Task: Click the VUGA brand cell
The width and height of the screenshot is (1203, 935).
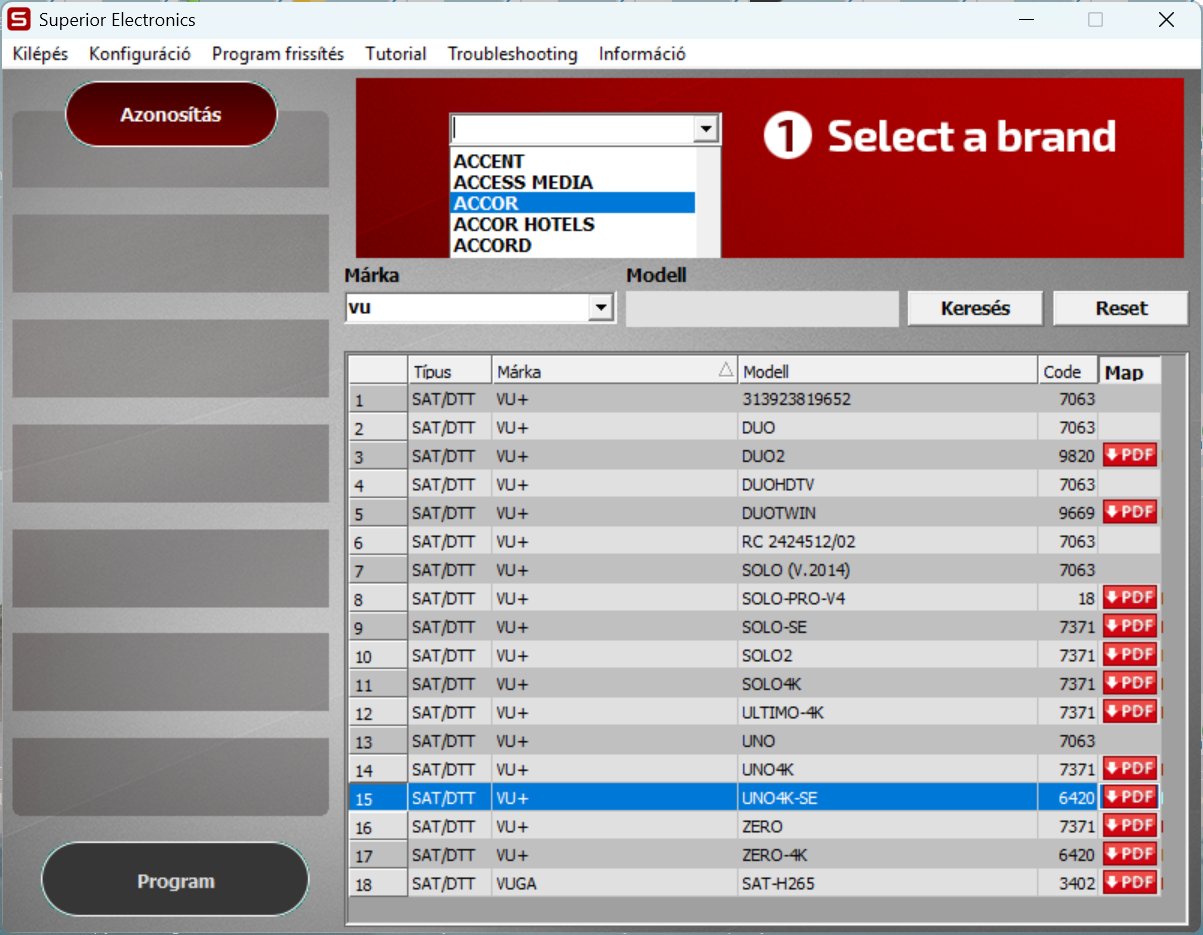Action: 615,883
